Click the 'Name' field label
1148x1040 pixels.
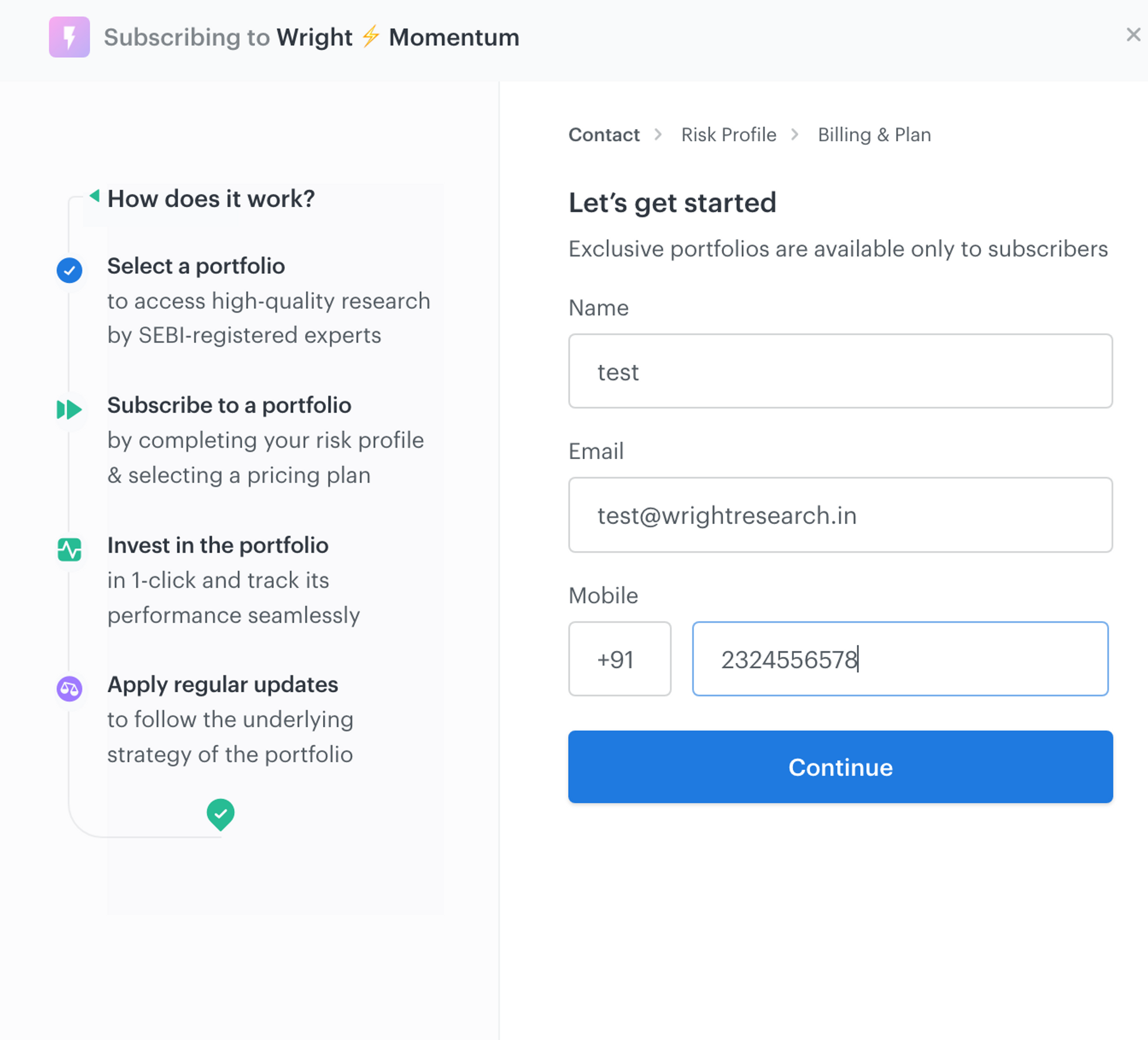pyautogui.click(x=598, y=308)
